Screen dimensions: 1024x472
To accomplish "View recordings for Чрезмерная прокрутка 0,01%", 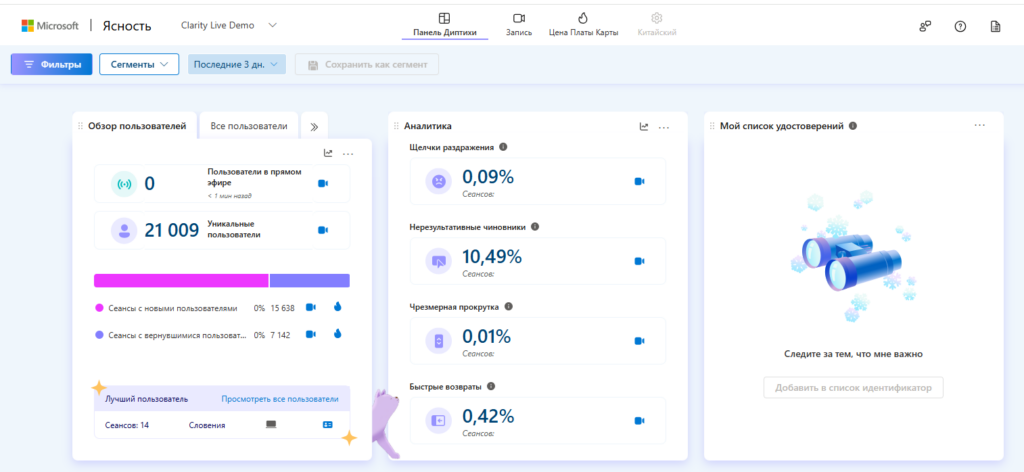I will 639,341.
